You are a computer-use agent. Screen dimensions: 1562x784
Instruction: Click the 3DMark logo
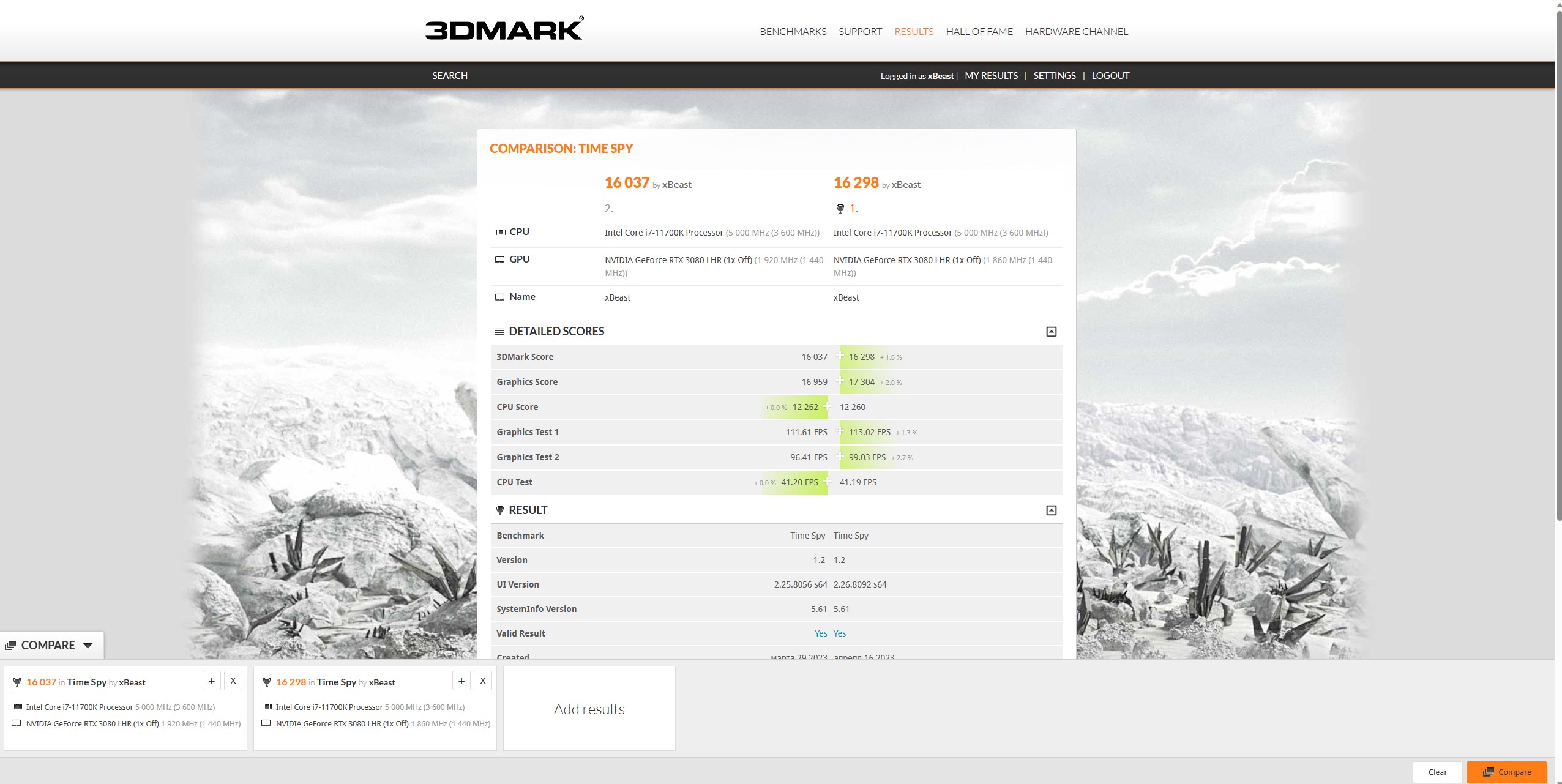[x=504, y=30]
